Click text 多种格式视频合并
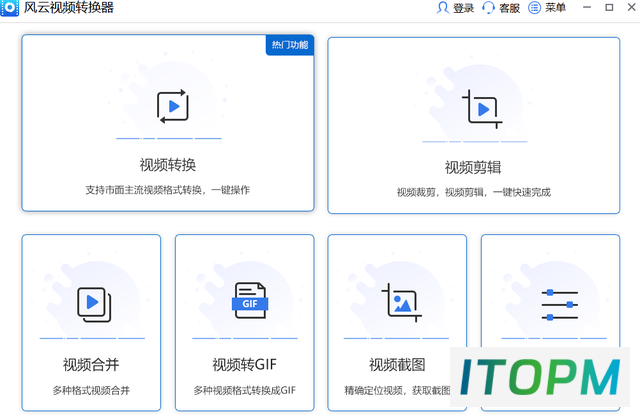The image size is (640, 417). coord(91,390)
